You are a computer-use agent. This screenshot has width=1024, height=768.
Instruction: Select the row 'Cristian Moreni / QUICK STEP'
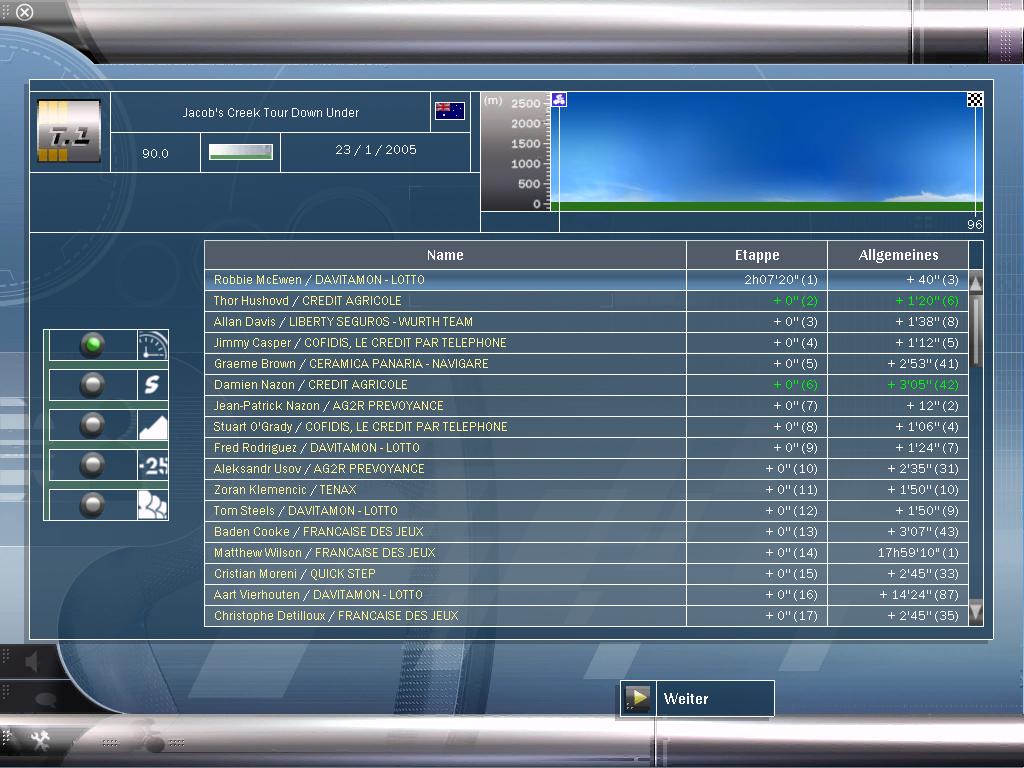pos(586,573)
